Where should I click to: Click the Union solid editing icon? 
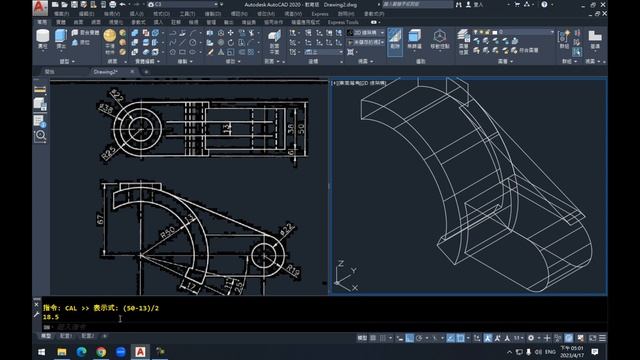click(135, 33)
